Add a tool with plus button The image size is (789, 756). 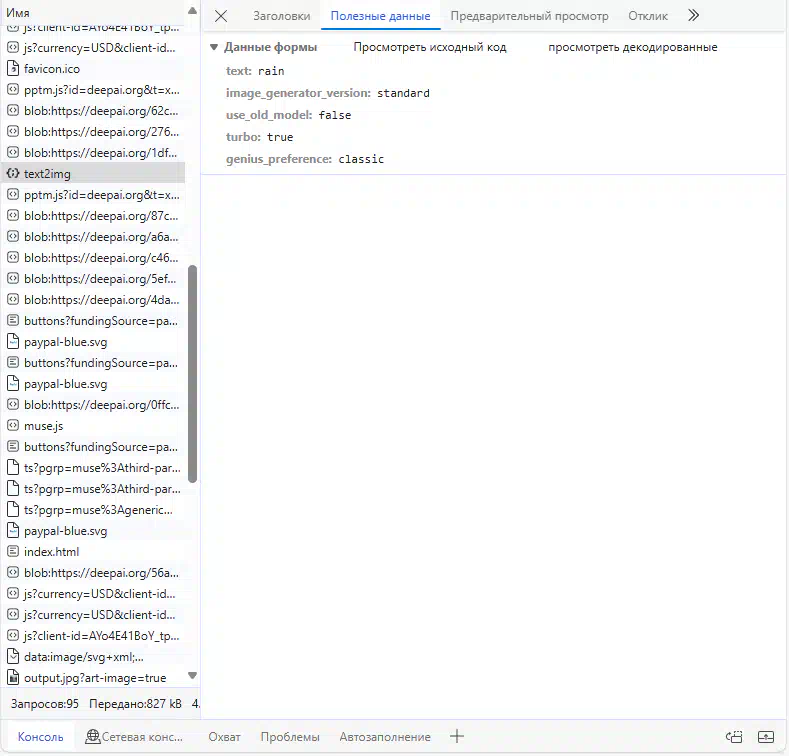(x=457, y=736)
